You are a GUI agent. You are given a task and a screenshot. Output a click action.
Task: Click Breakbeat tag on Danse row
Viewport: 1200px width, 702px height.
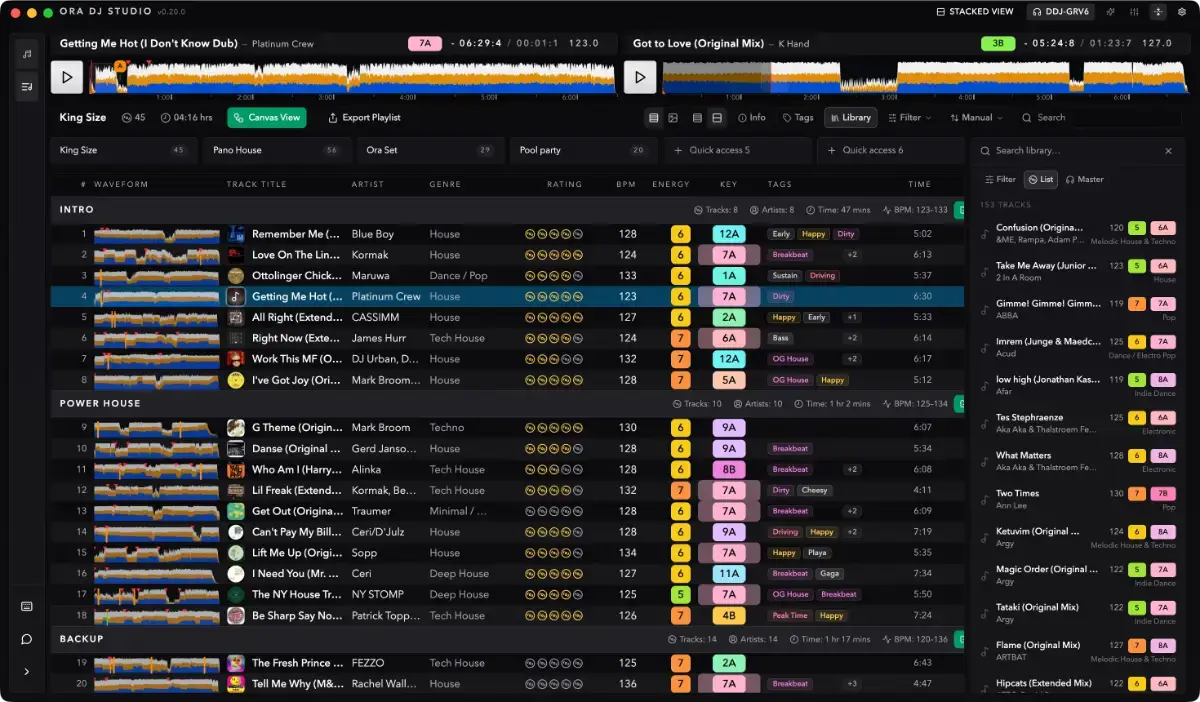point(790,448)
